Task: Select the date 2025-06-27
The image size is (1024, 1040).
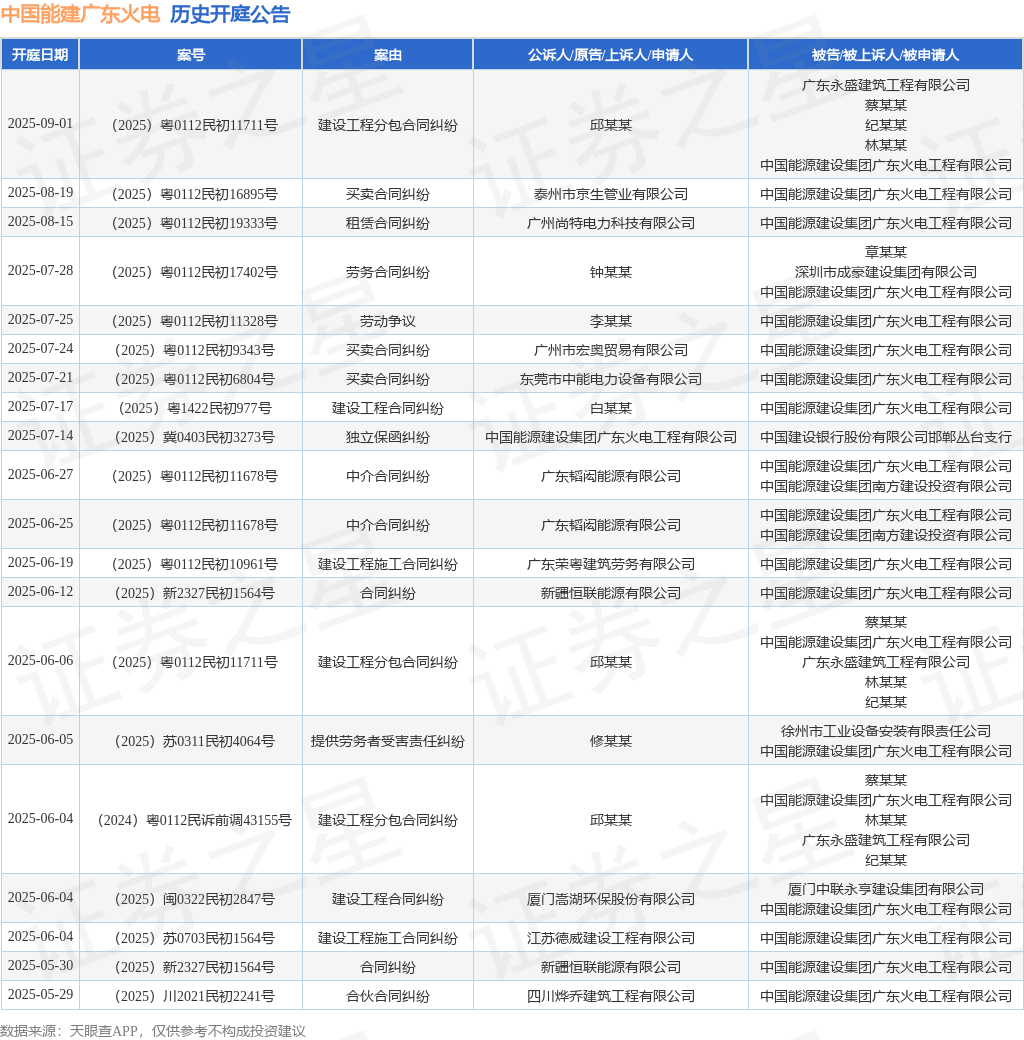Action: 40,474
